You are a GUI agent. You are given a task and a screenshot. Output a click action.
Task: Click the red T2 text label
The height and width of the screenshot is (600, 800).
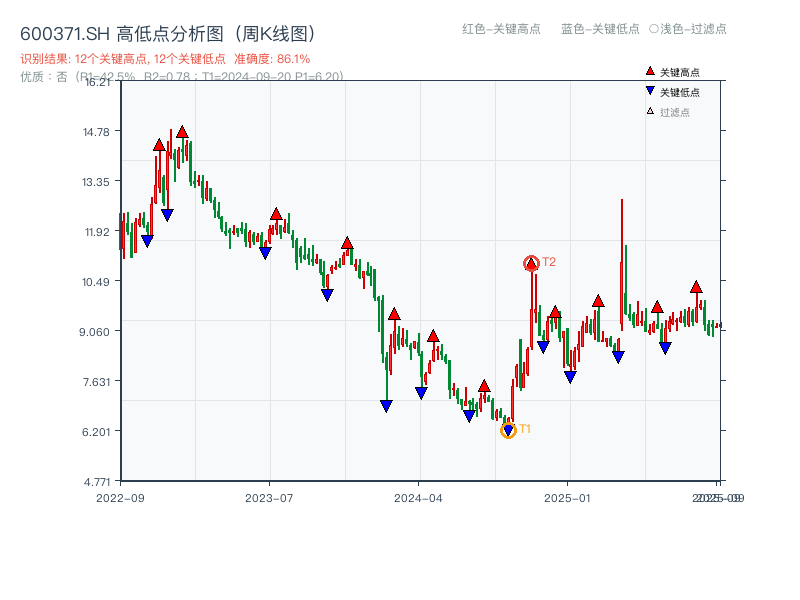coord(549,262)
